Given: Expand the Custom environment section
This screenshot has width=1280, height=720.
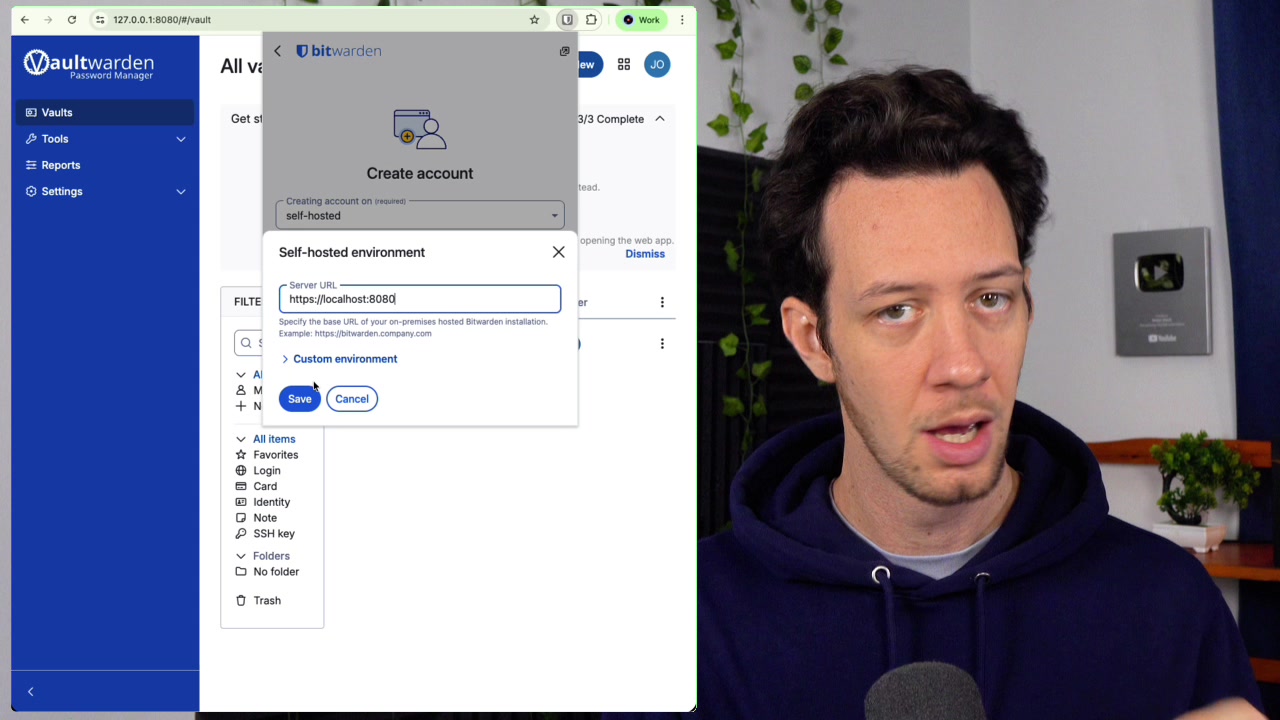Looking at the screenshot, I should coord(340,359).
